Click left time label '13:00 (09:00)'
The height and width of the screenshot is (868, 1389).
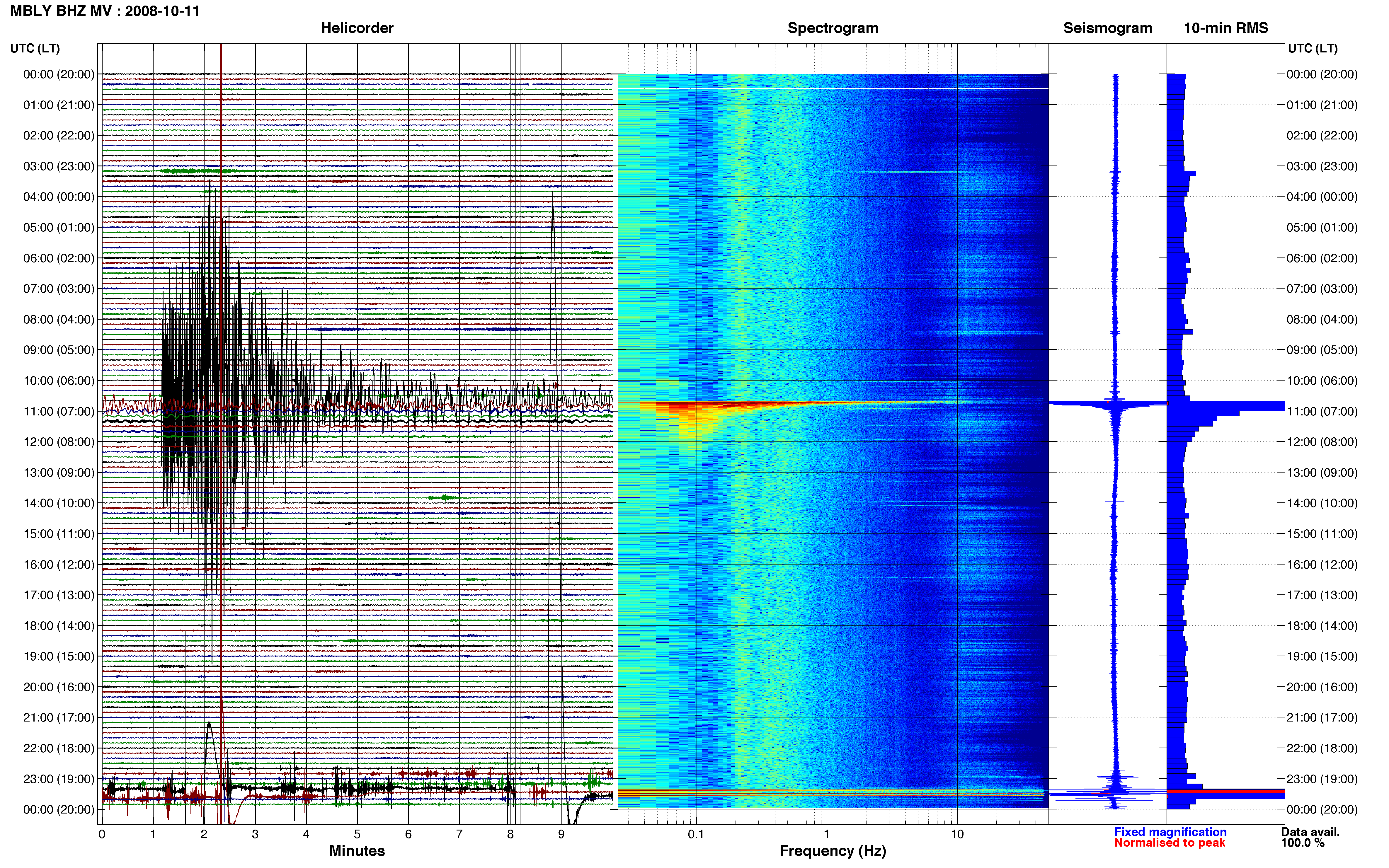tap(59, 473)
